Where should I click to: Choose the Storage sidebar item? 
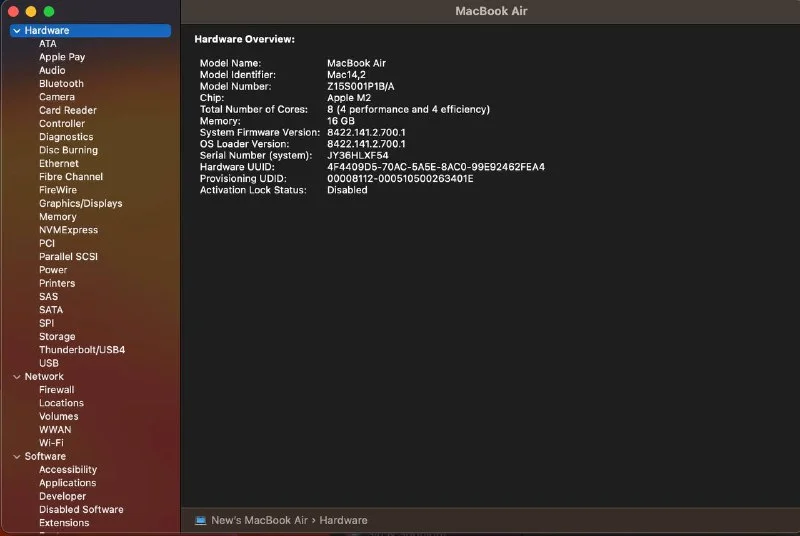coord(57,337)
